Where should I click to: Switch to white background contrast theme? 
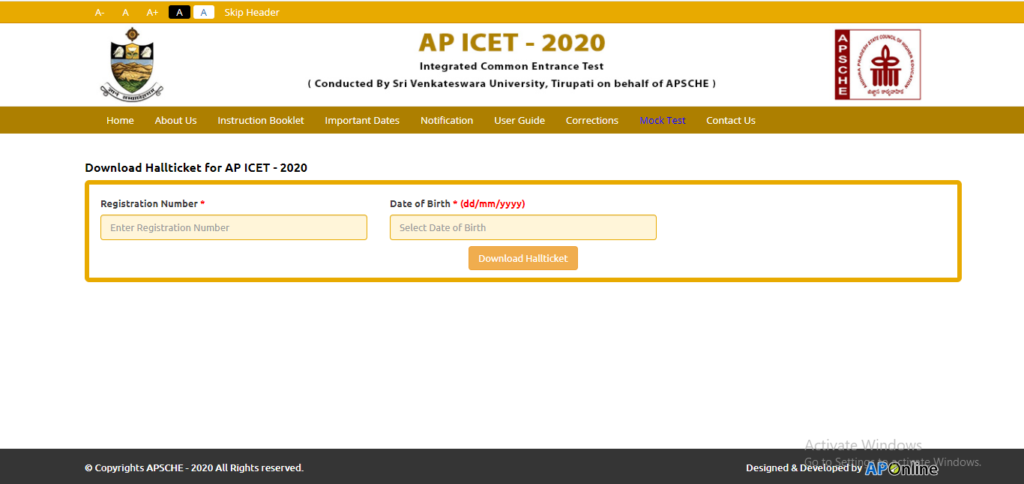[x=204, y=12]
